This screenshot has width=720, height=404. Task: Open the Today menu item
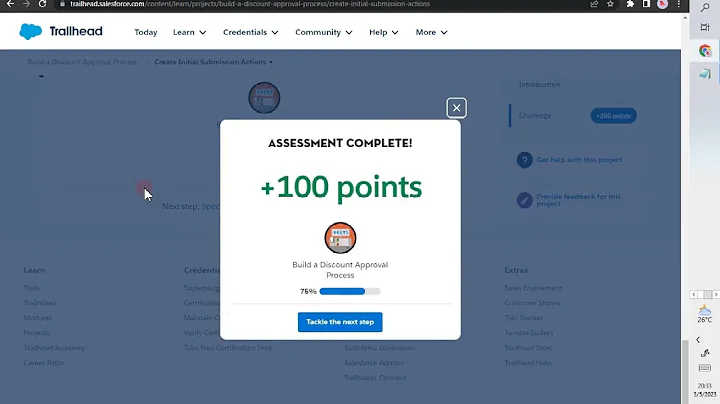[x=146, y=32]
